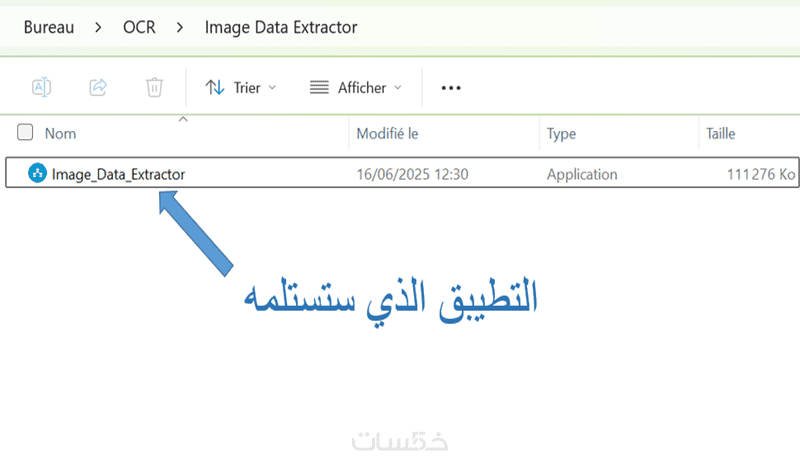Sort by the Taille column header
Screen dimensions: 800x460
point(722,133)
